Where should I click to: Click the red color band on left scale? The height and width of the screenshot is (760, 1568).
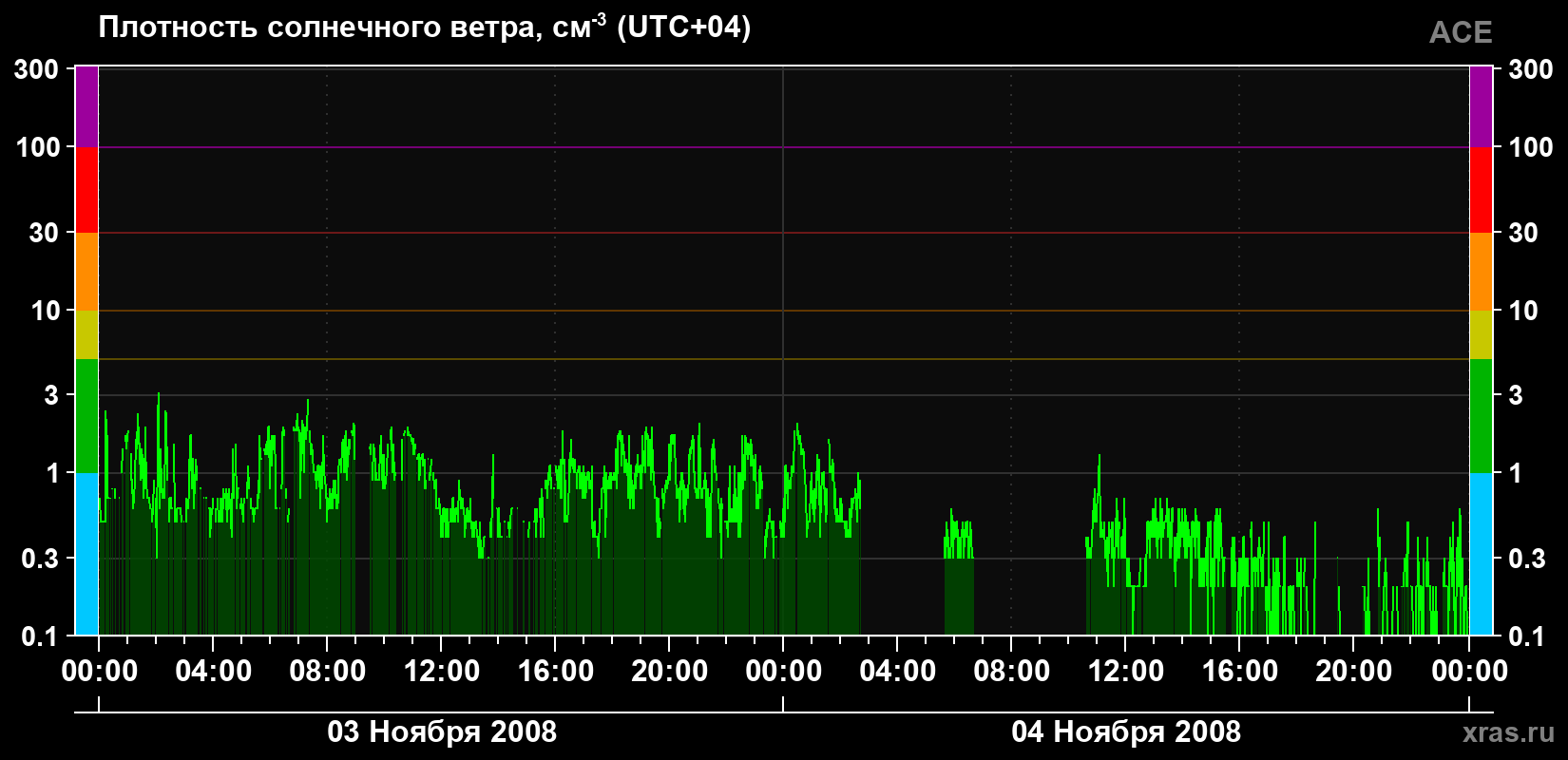[x=86, y=190]
